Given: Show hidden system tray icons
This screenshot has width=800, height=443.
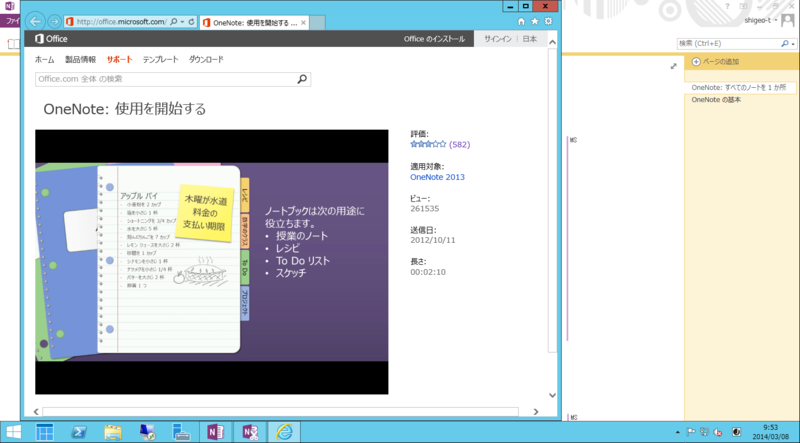Looking at the screenshot, I should coord(678,432).
